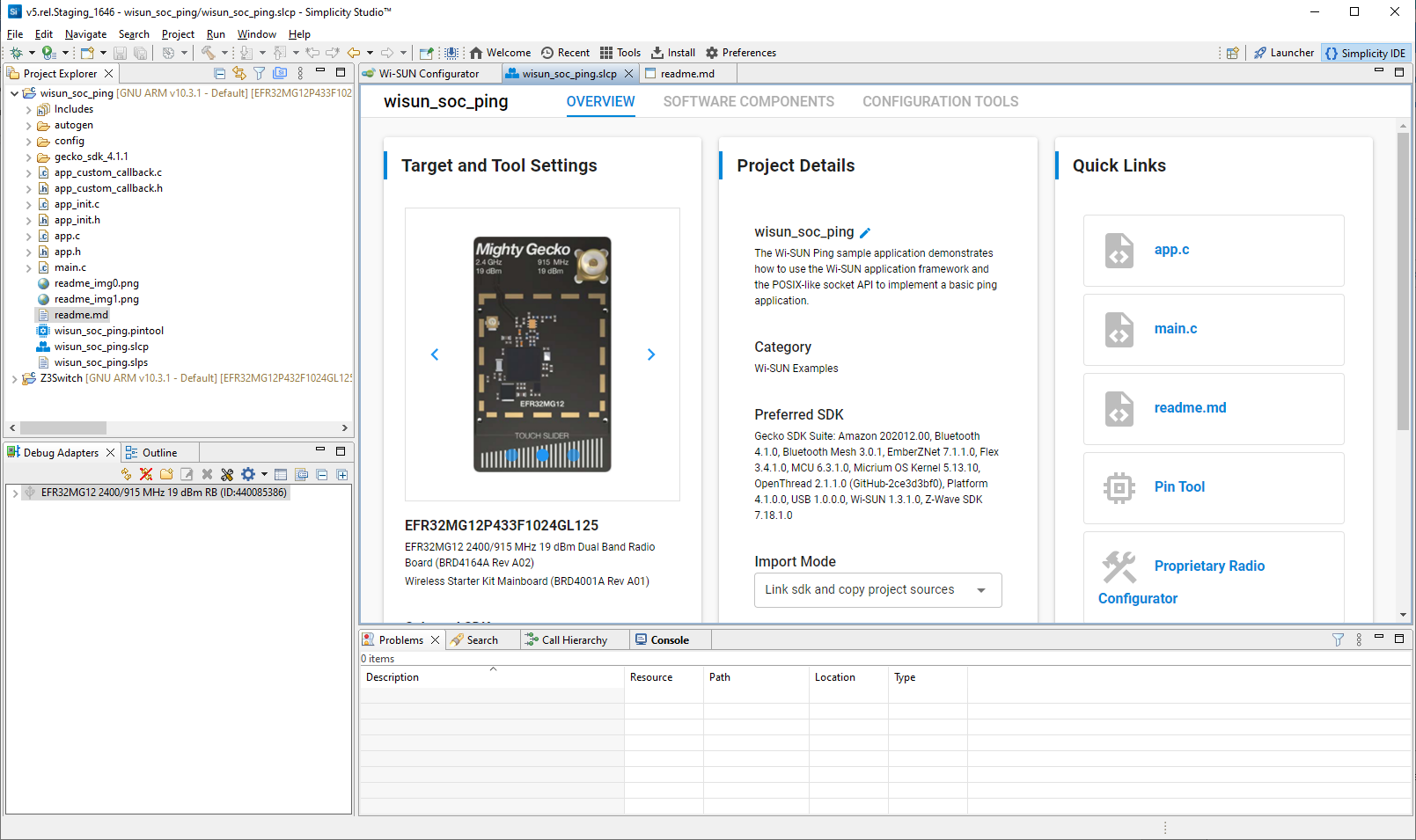Switch to the SOFTWARE COMPONENTS tab
The width and height of the screenshot is (1416, 840).
748,102
